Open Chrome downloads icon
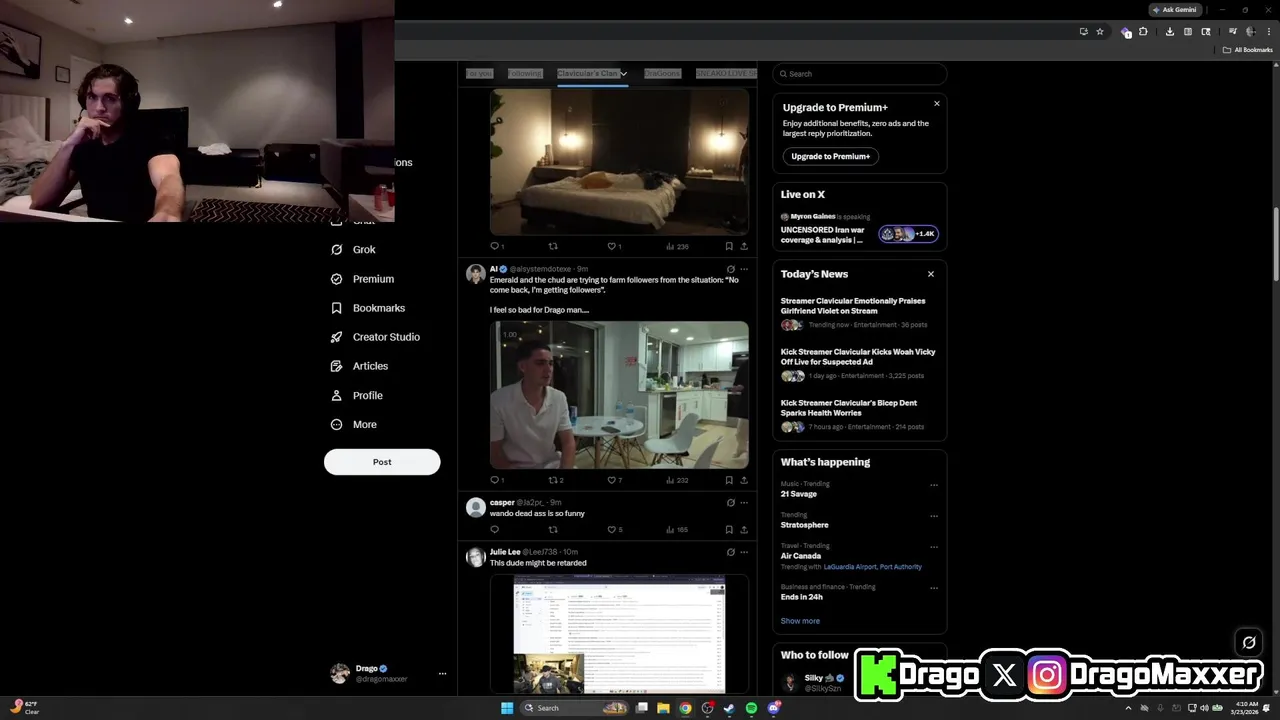Screen dimensions: 1280x720 [x=1170, y=32]
